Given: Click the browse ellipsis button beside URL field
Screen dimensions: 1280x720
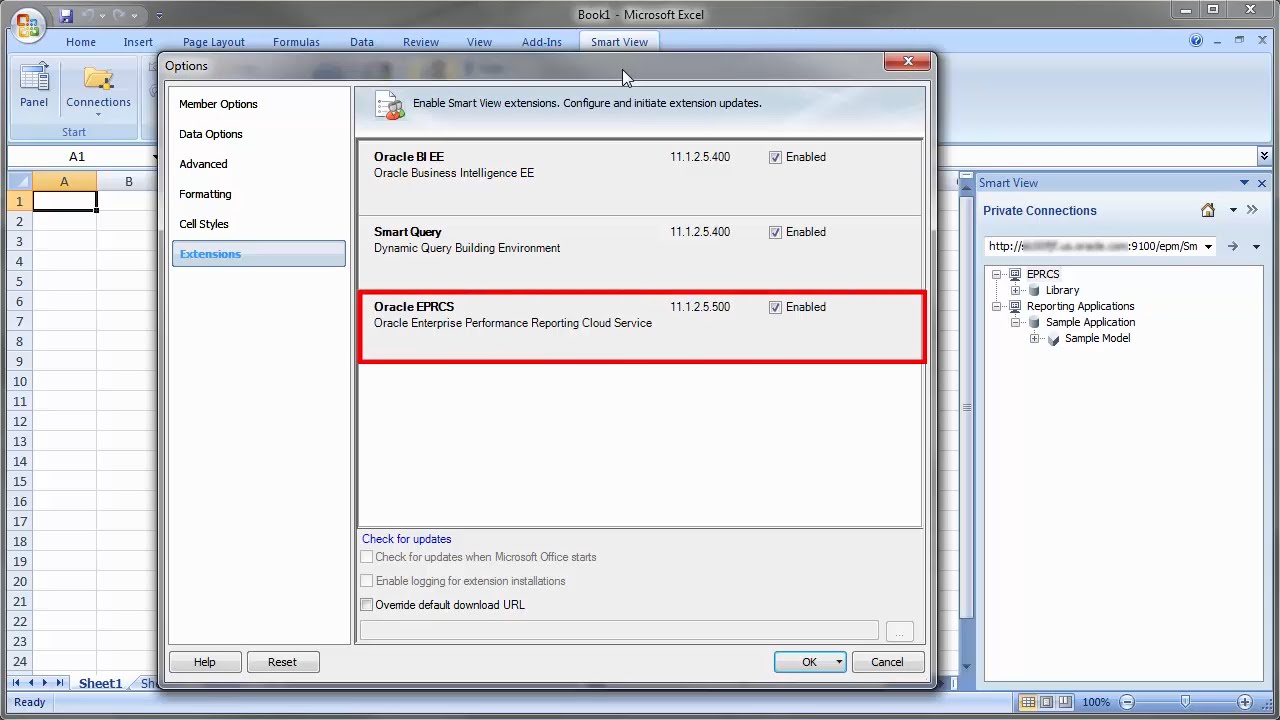Looking at the screenshot, I should point(899,631).
